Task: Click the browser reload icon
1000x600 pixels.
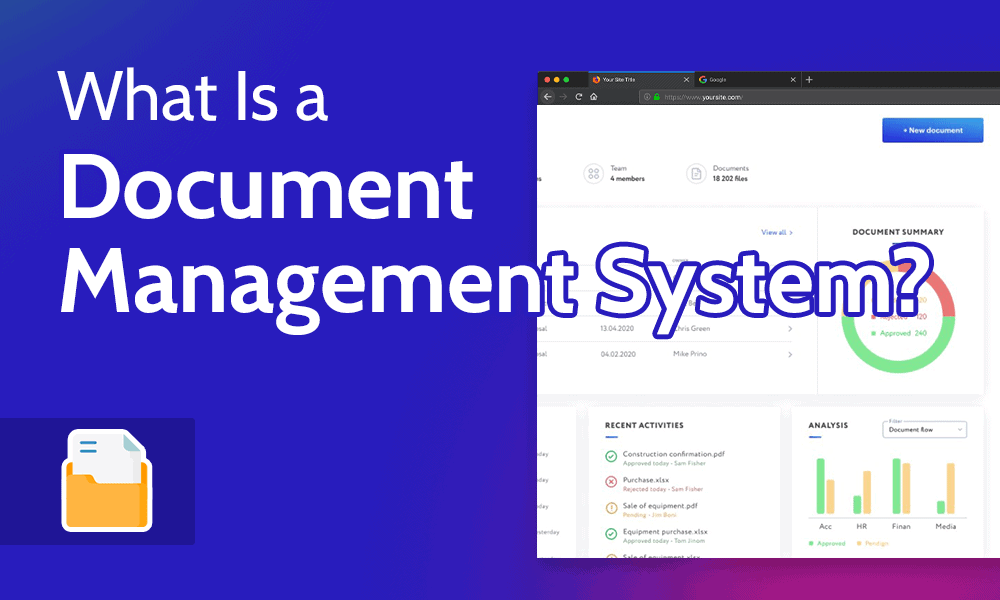Action: coord(578,97)
